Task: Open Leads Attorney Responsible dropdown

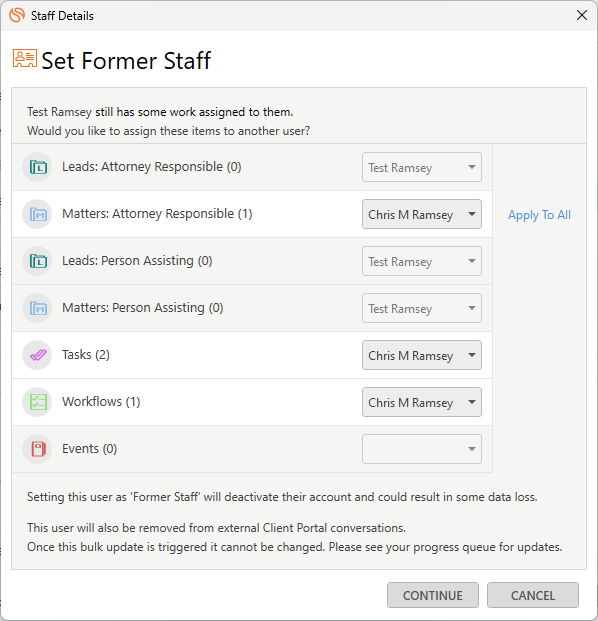Action: coord(422,167)
